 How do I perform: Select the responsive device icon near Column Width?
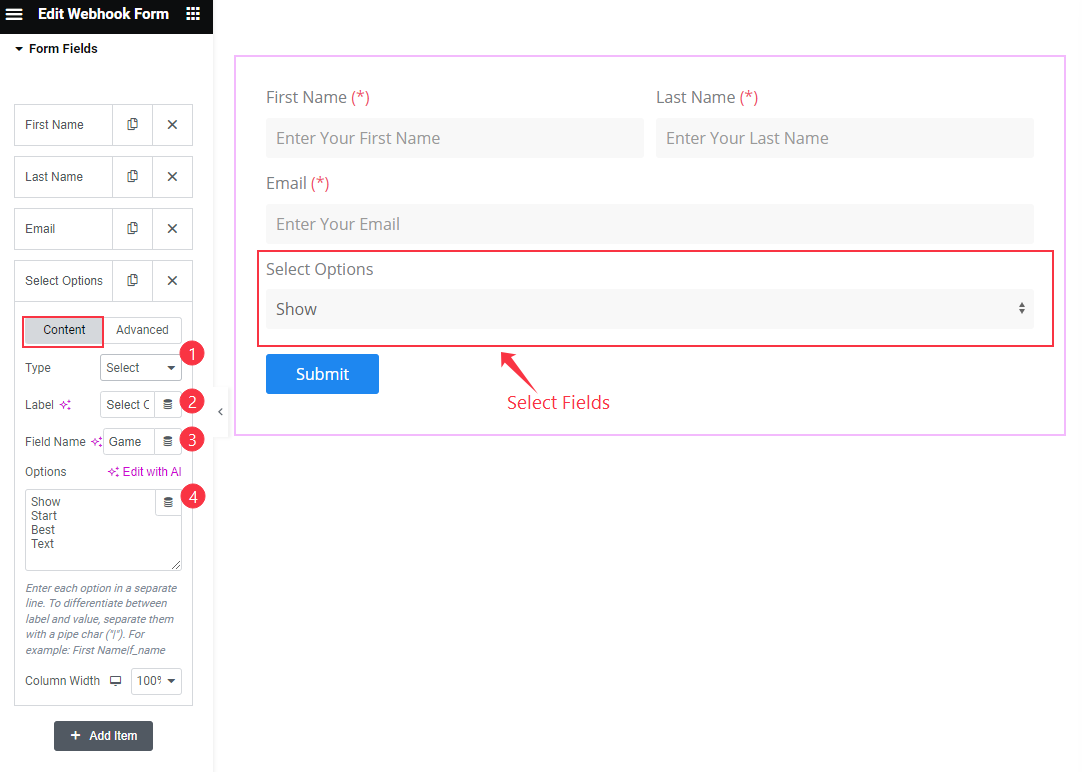pos(115,681)
